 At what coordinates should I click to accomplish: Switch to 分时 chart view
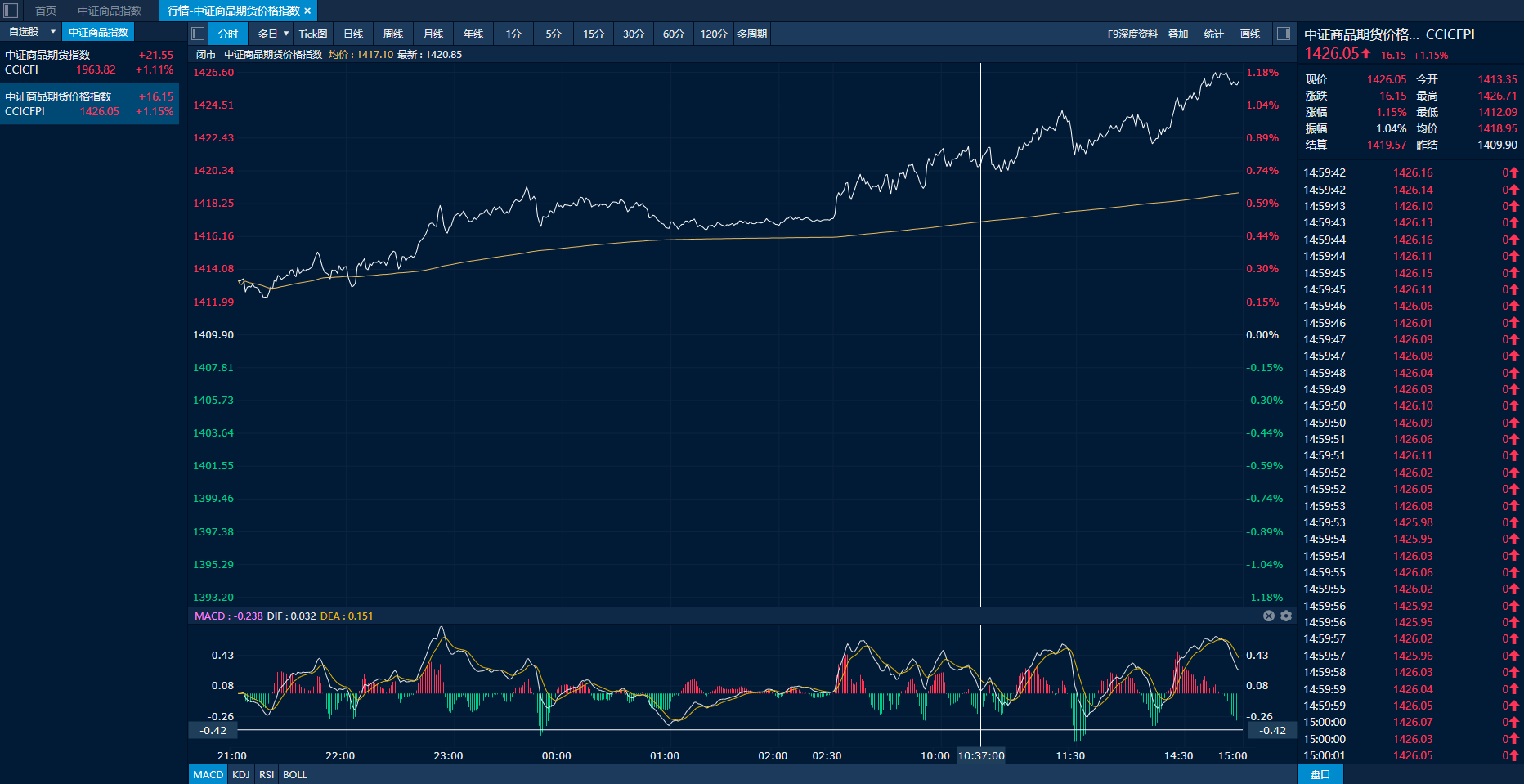coord(228,34)
